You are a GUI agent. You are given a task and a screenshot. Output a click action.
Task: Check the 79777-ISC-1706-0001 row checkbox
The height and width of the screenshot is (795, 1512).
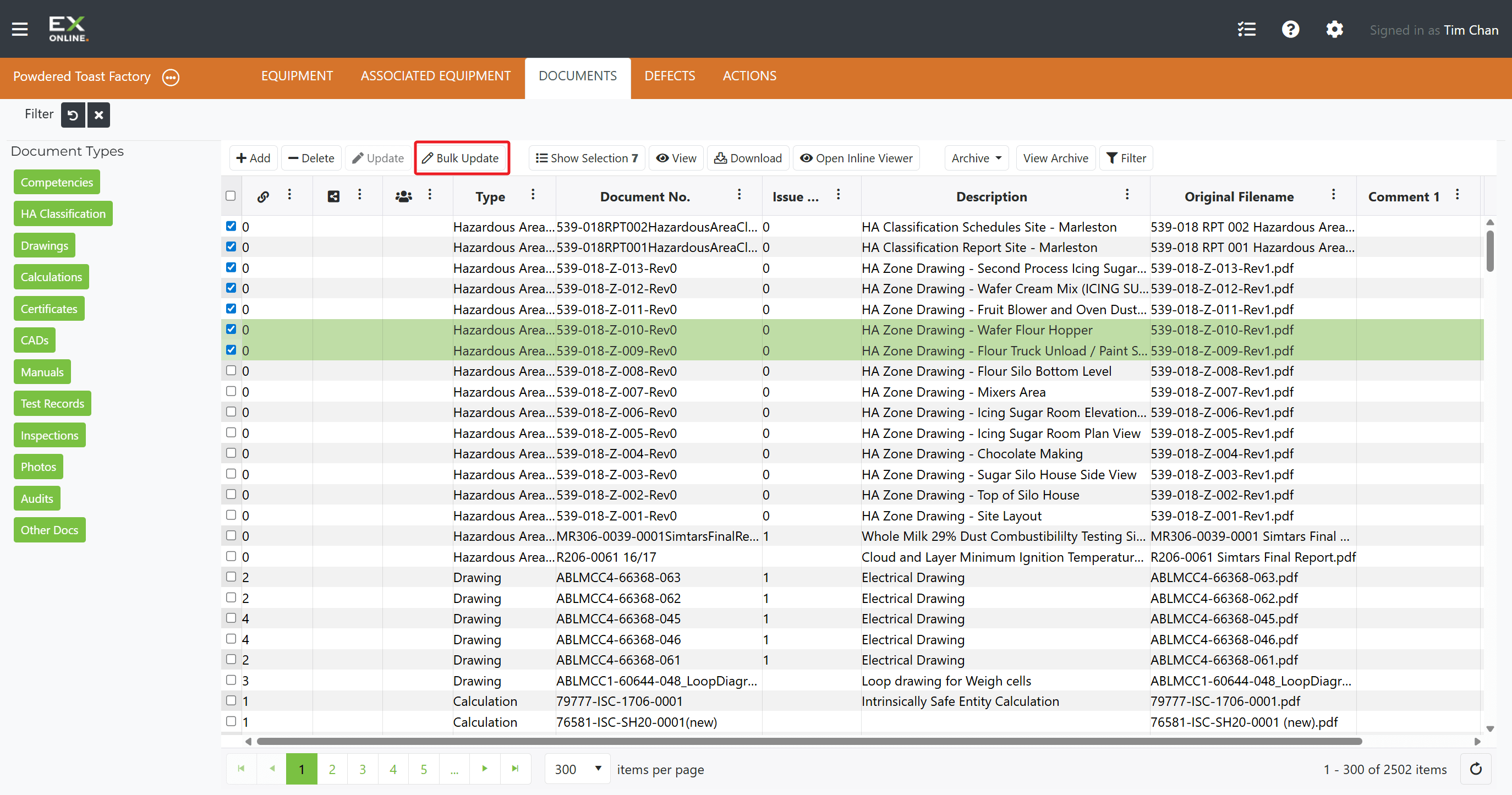[231, 700]
